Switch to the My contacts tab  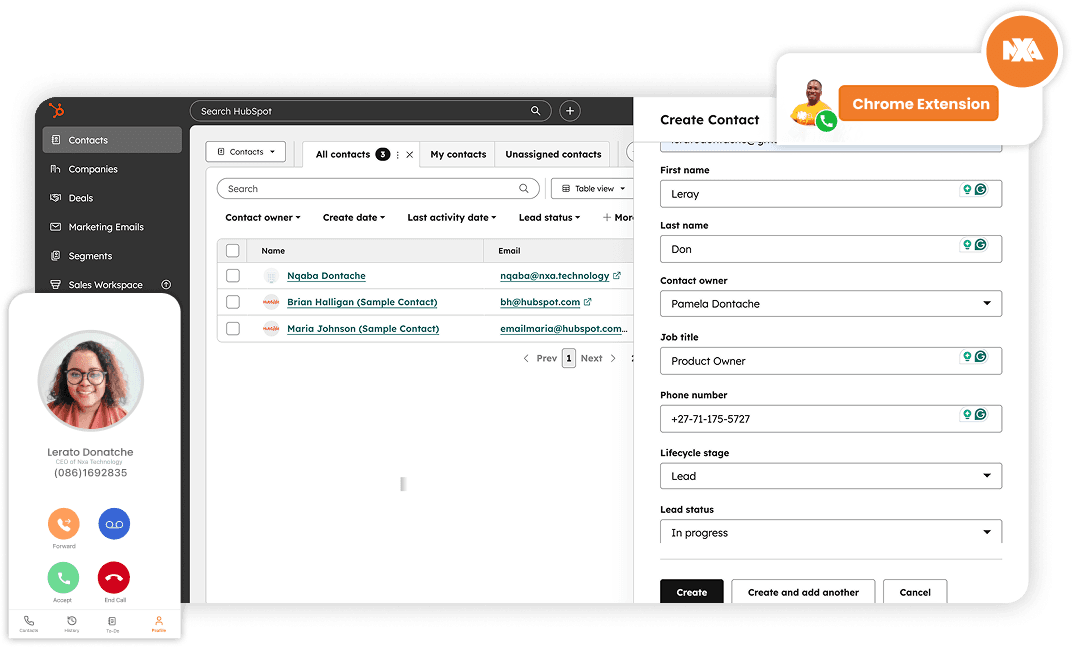tap(458, 155)
